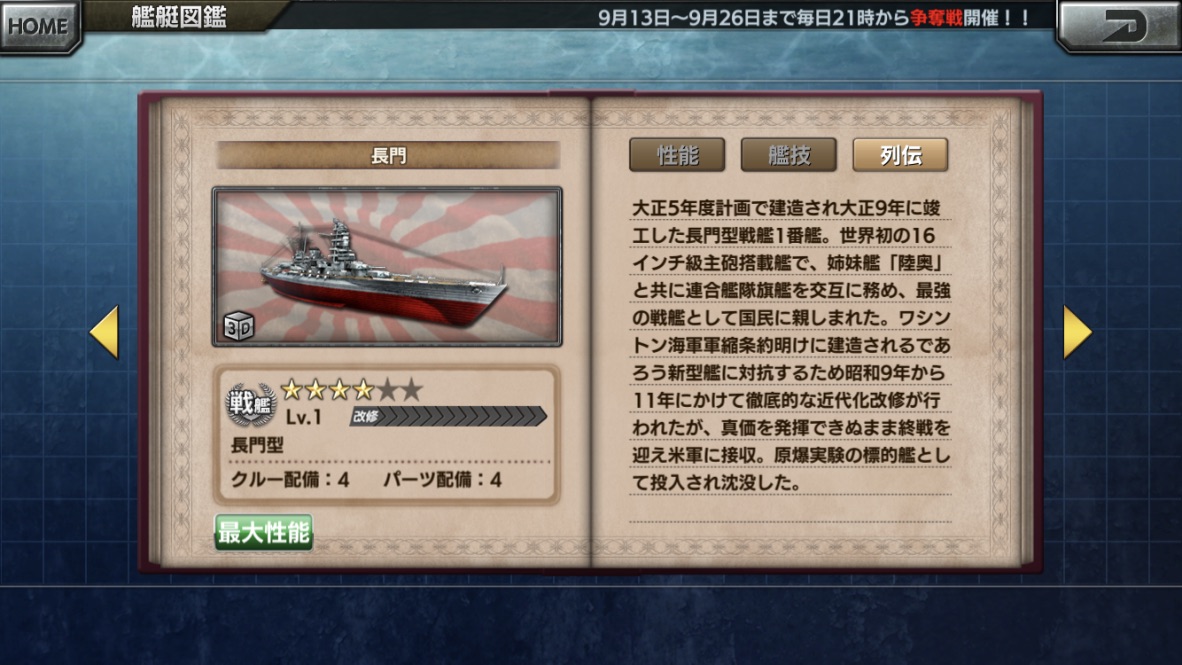Screen dimensions: 1182x665
Task: Click the star rarity rating
Action: coord(351,390)
